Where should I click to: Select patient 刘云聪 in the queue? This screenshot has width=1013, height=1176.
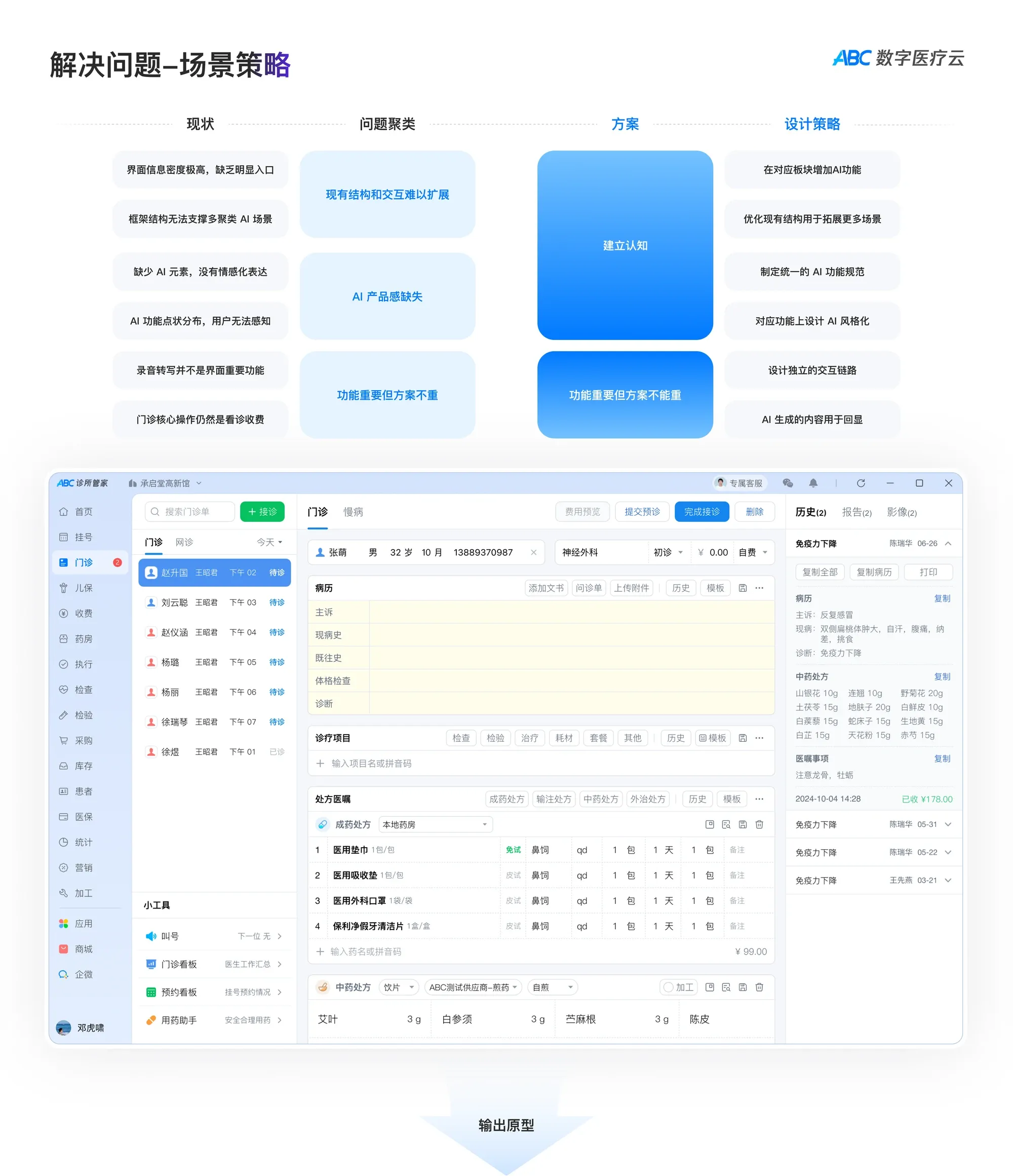tap(214, 602)
